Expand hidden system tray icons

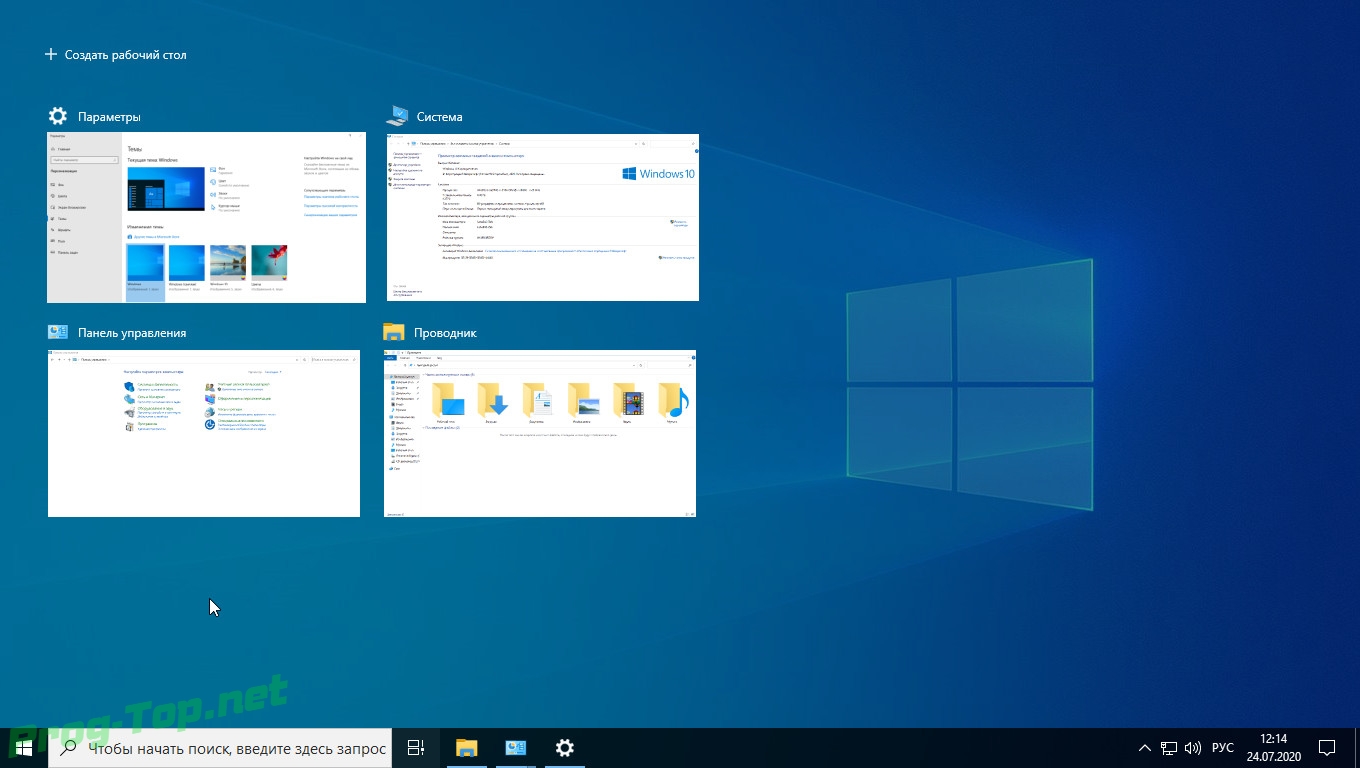pos(1145,748)
